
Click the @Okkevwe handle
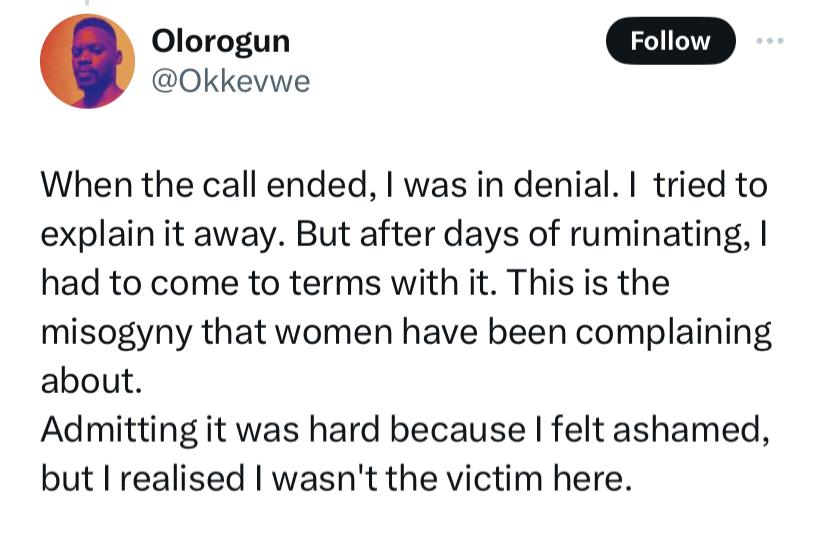point(230,80)
